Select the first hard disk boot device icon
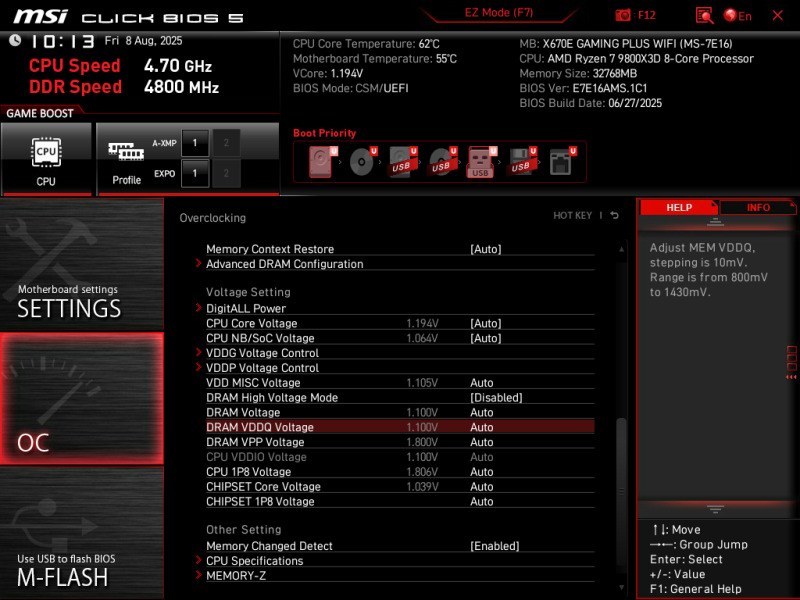 pyautogui.click(x=323, y=162)
